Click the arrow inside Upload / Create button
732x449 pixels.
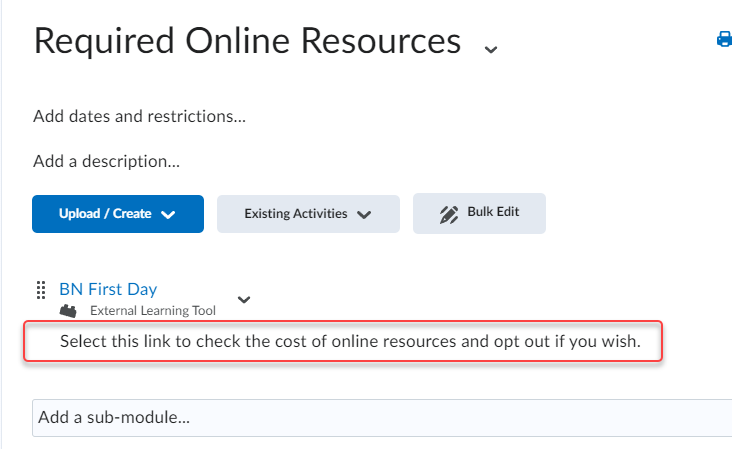(x=168, y=214)
